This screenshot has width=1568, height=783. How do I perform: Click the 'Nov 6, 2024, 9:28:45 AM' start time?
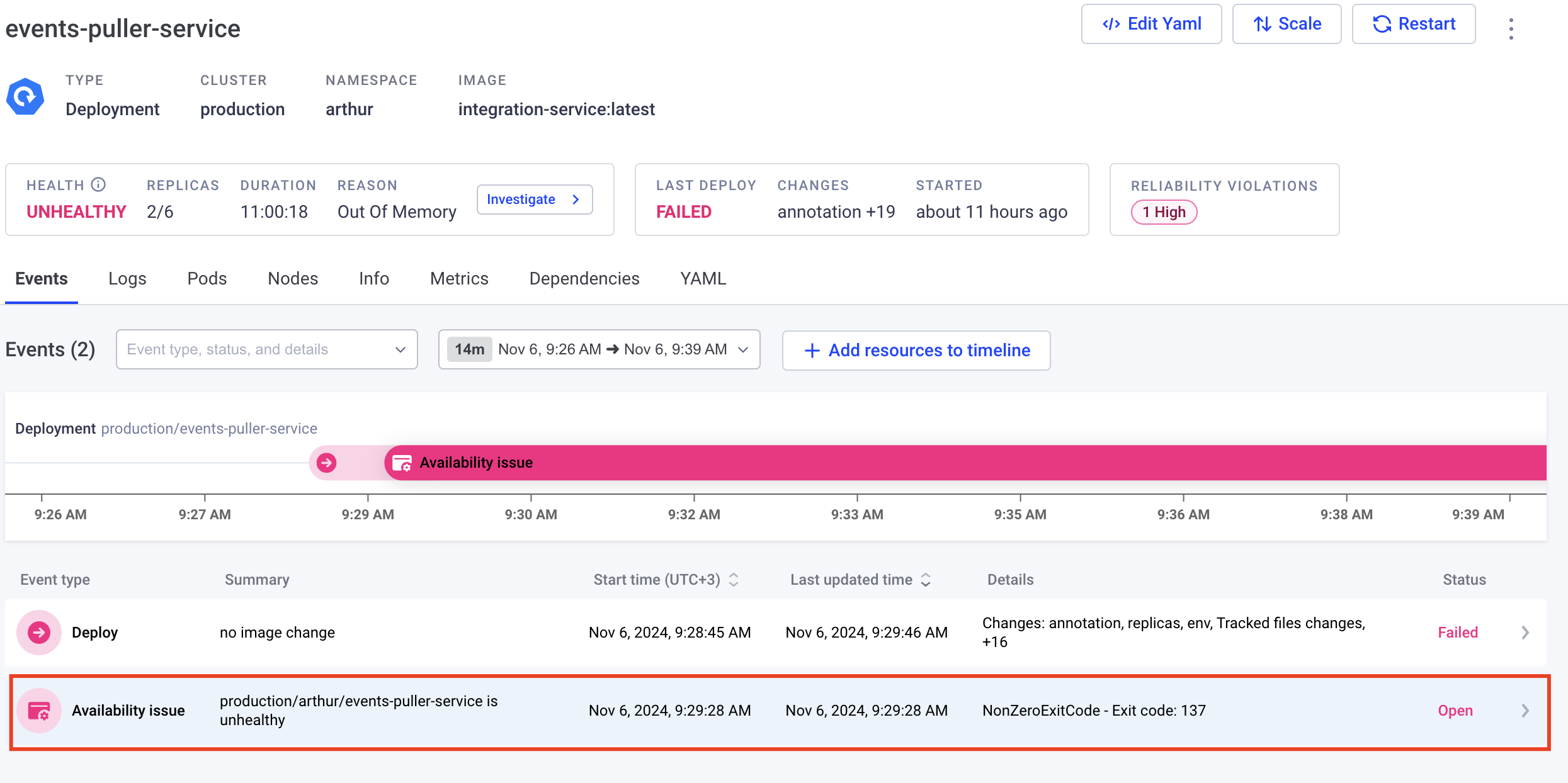coord(670,633)
